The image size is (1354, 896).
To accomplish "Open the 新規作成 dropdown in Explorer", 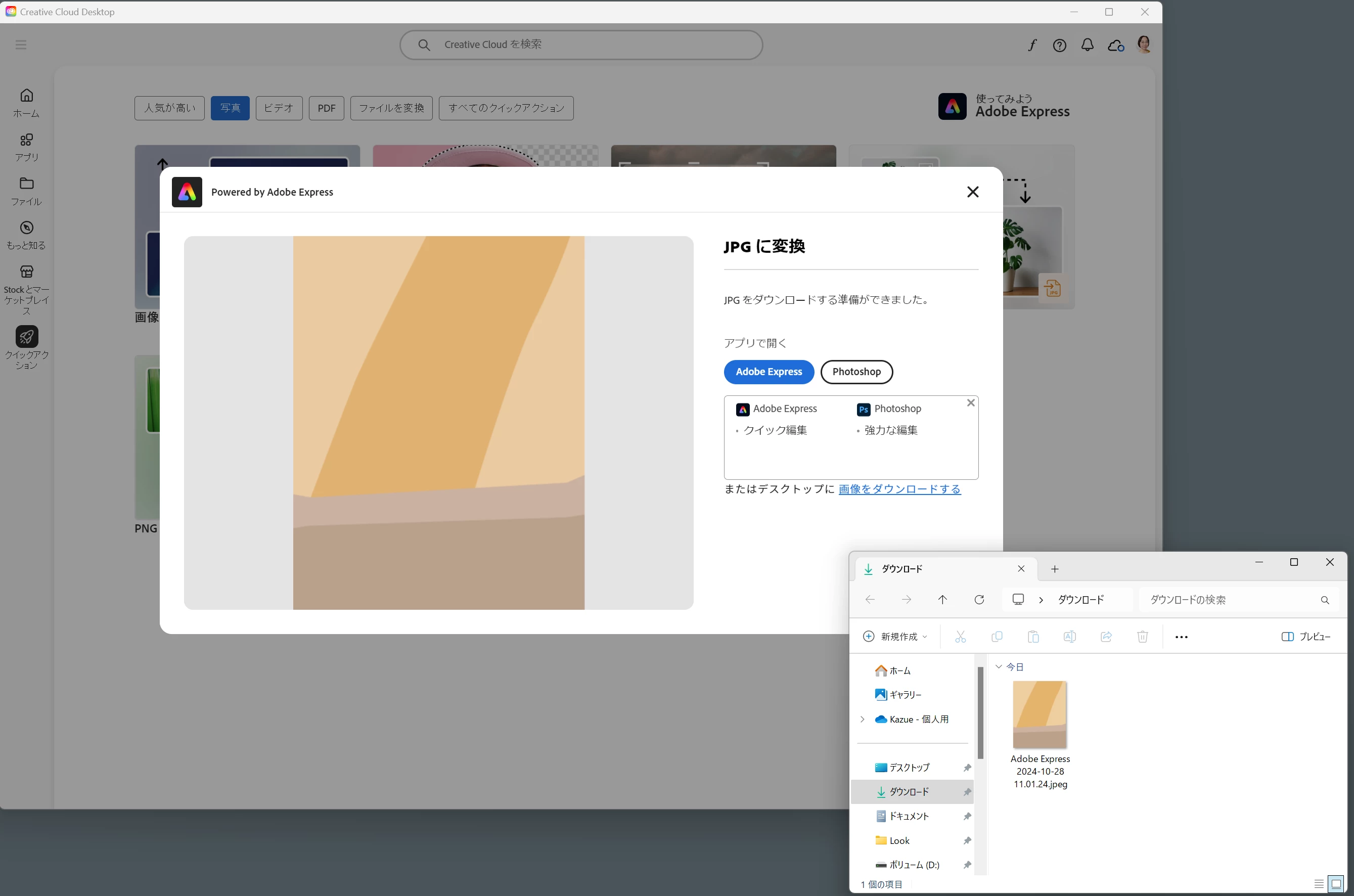I will [895, 637].
